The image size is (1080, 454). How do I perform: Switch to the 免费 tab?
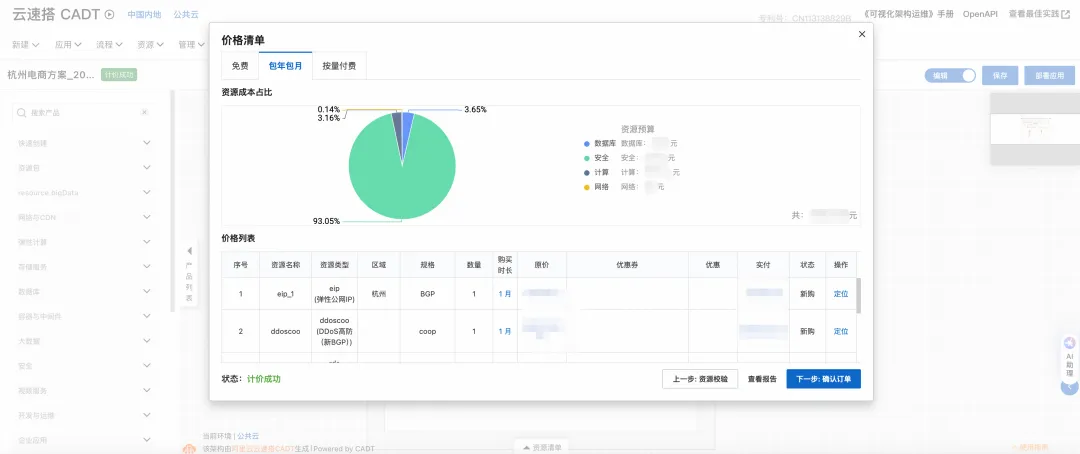240,66
